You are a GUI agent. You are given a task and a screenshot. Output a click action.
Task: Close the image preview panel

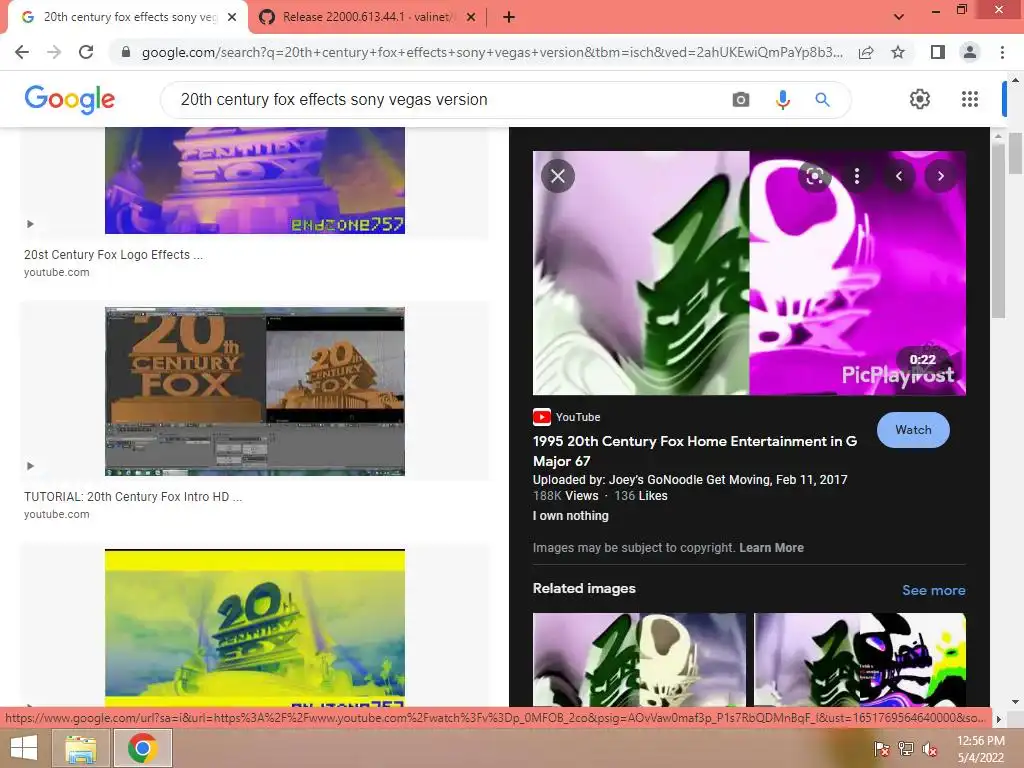click(x=558, y=176)
